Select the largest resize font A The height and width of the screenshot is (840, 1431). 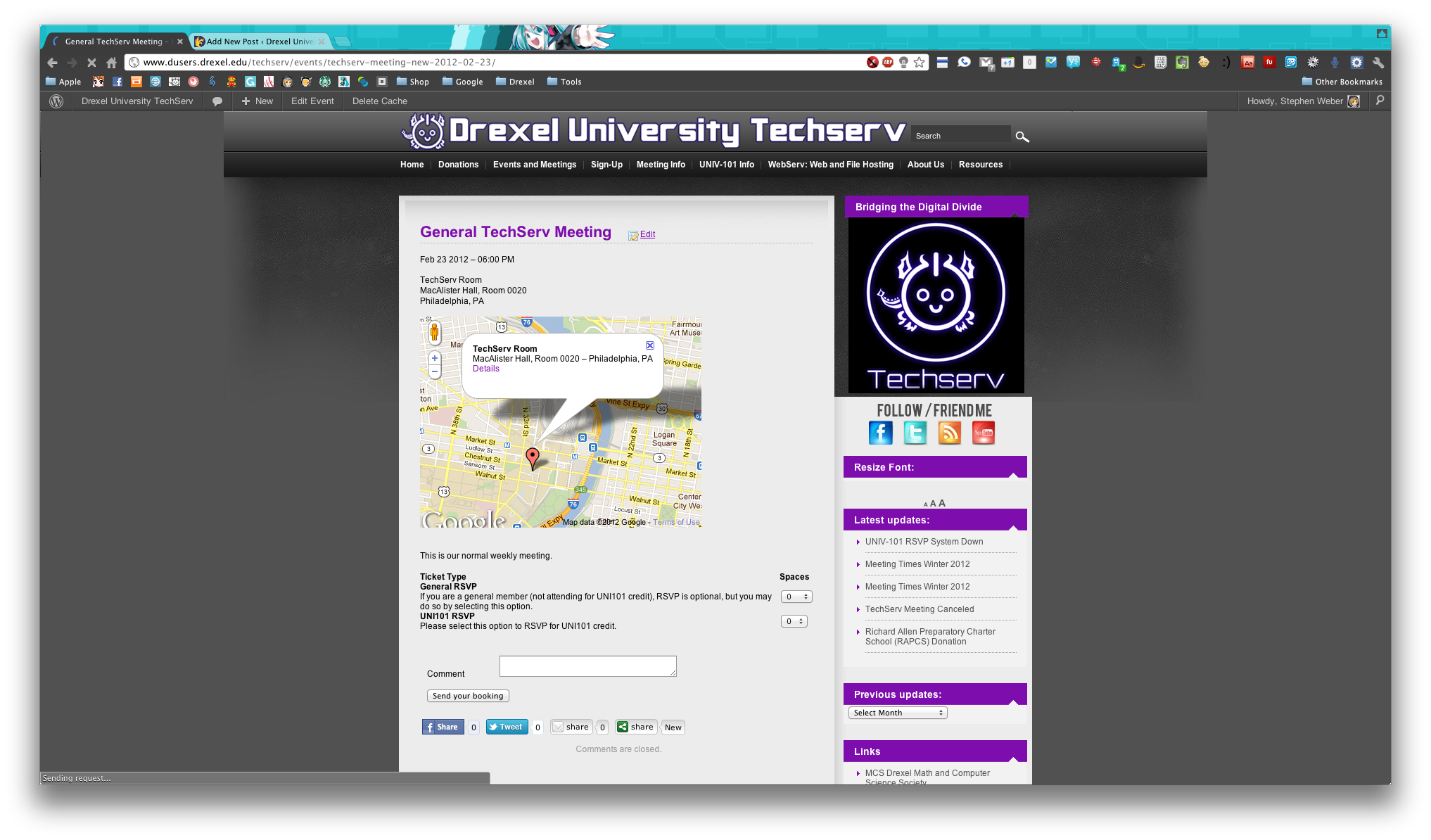point(942,503)
